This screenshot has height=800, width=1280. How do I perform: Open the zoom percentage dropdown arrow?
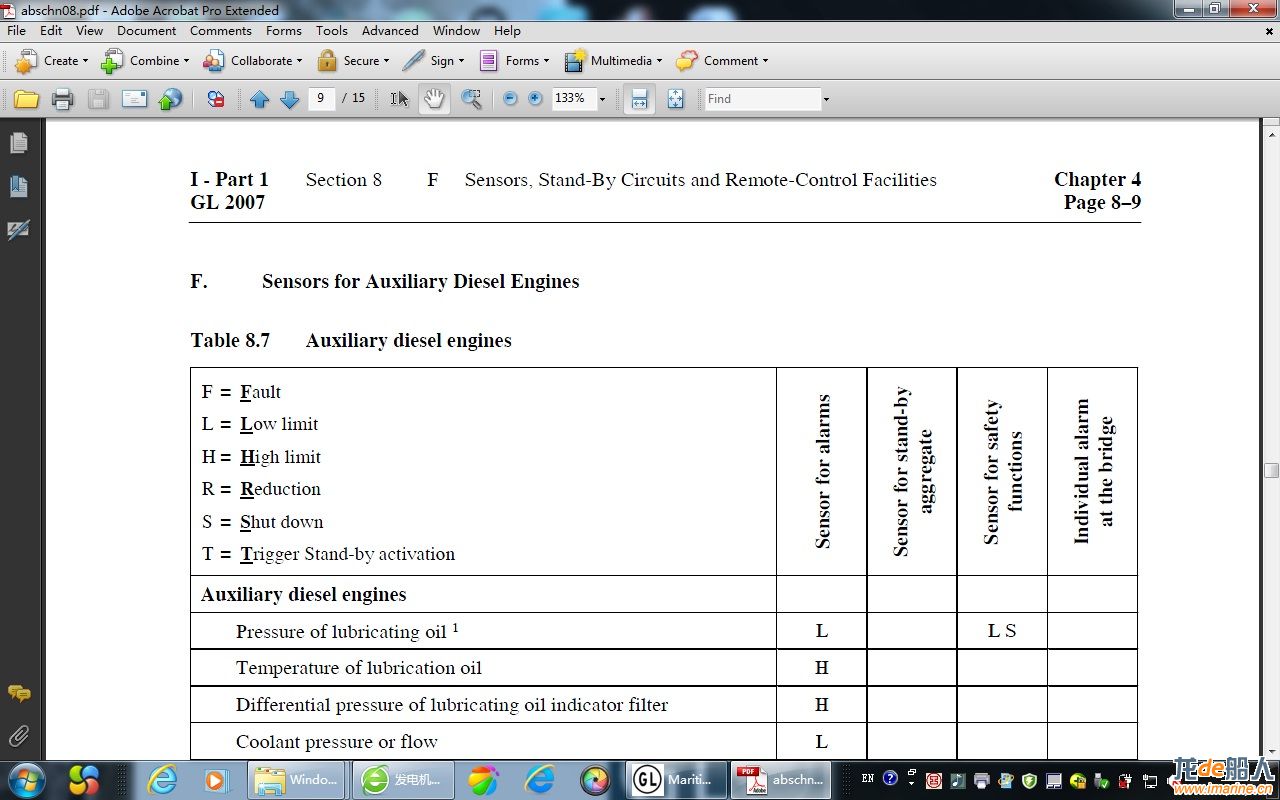(x=602, y=99)
